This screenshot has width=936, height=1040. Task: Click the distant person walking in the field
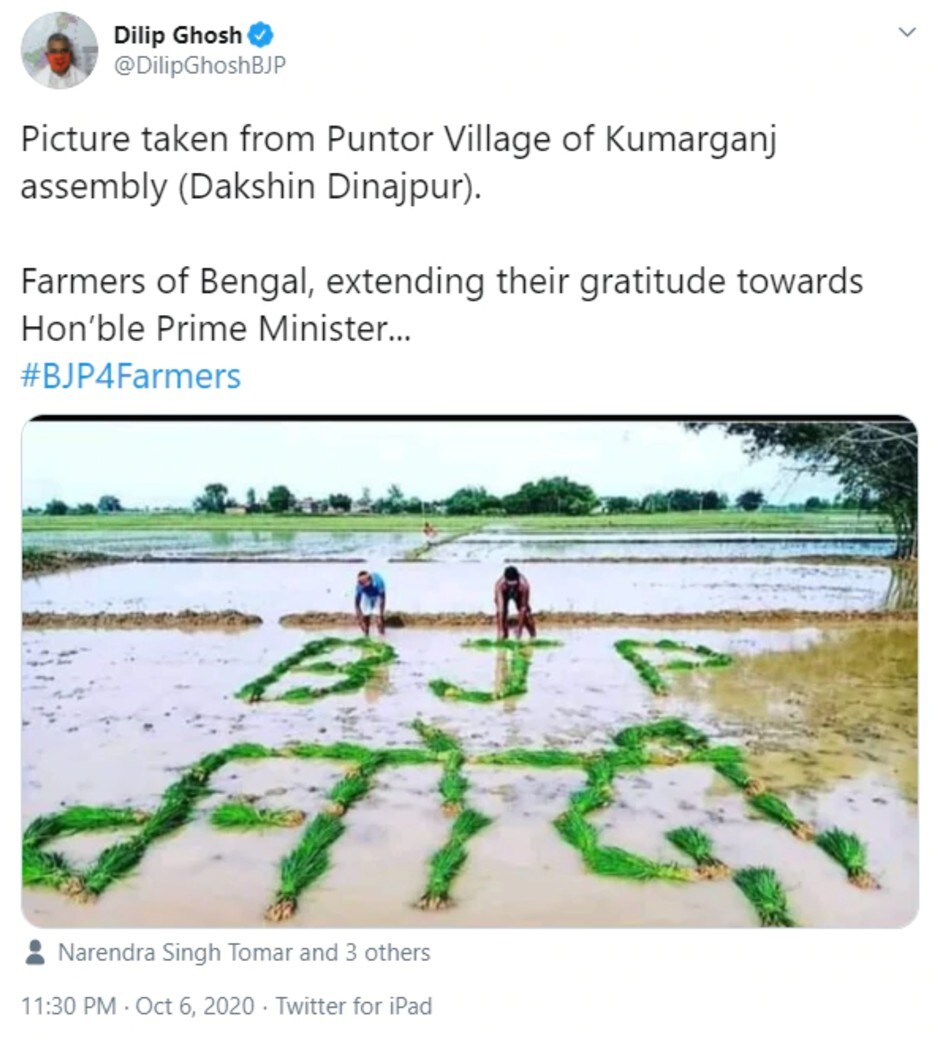tap(431, 530)
